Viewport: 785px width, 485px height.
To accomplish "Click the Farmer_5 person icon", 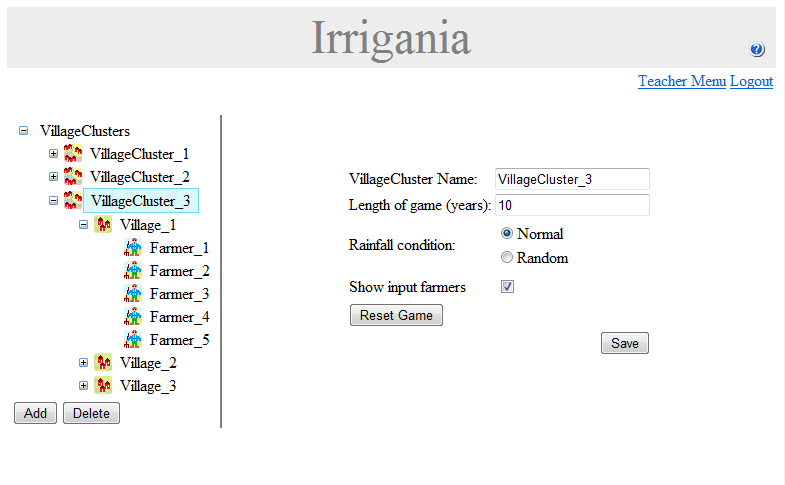I will click(x=133, y=340).
